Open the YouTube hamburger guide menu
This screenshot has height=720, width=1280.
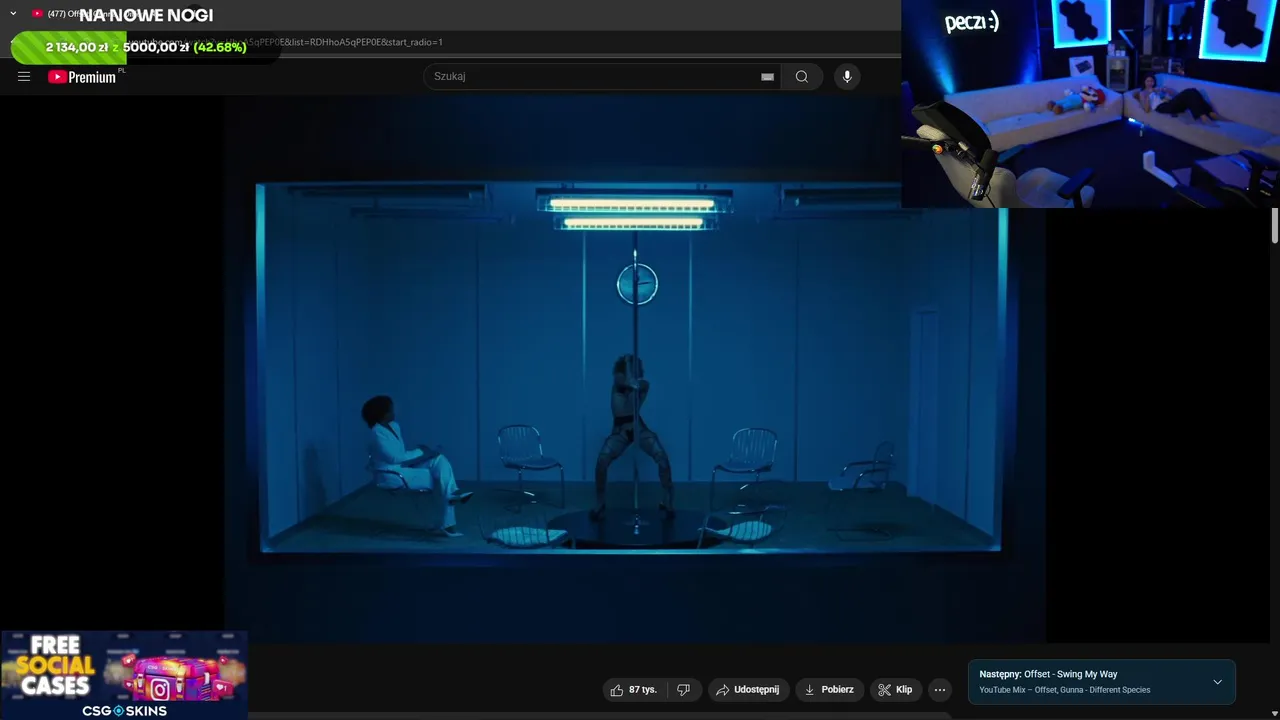pyautogui.click(x=24, y=76)
